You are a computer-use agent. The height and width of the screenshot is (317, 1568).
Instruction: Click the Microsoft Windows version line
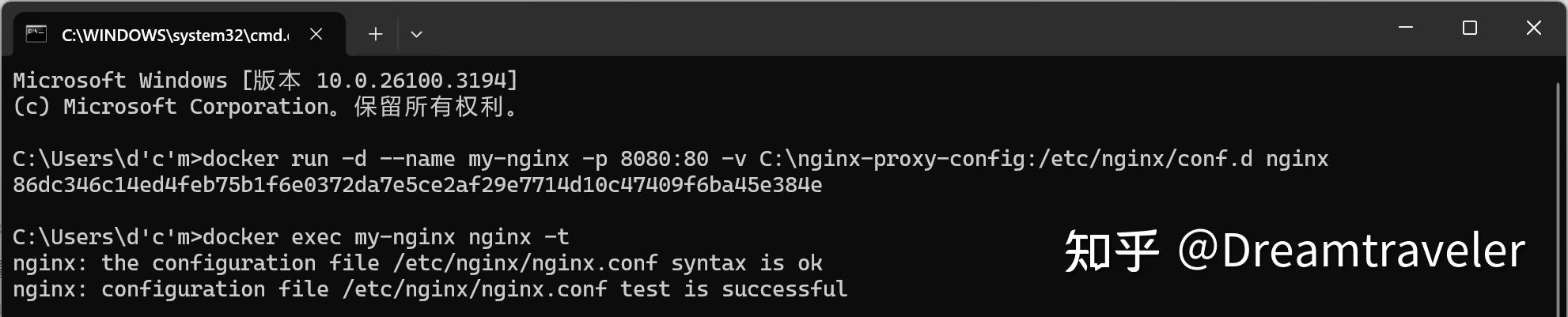(x=265, y=81)
